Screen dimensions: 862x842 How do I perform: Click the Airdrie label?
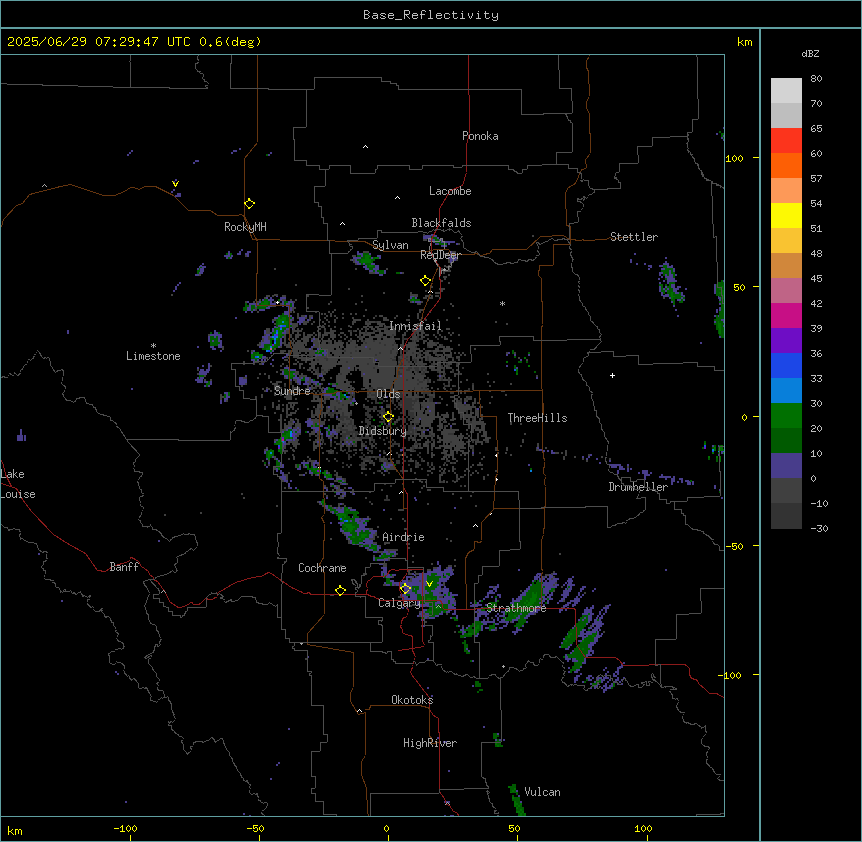(x=404, y=537)
